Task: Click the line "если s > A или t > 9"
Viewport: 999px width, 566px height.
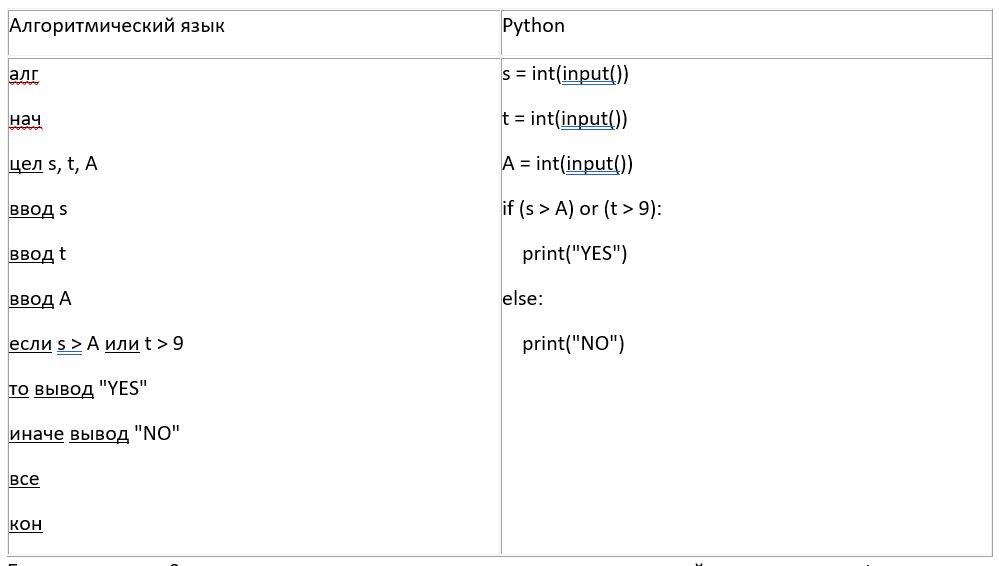Action: [96, 344]
